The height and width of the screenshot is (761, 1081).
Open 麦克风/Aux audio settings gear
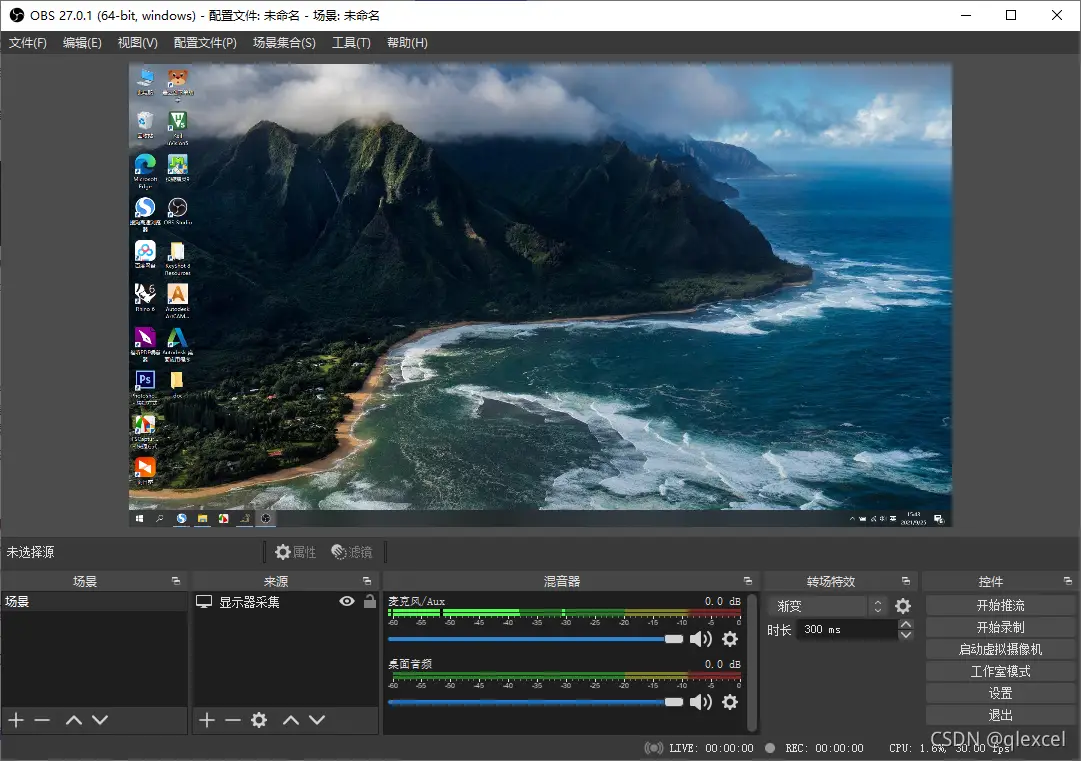pyautogui.click(x=730, y=639)
